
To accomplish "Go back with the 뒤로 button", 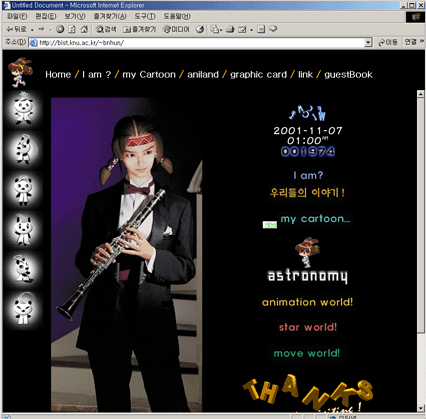I will [x=17, y=30].
